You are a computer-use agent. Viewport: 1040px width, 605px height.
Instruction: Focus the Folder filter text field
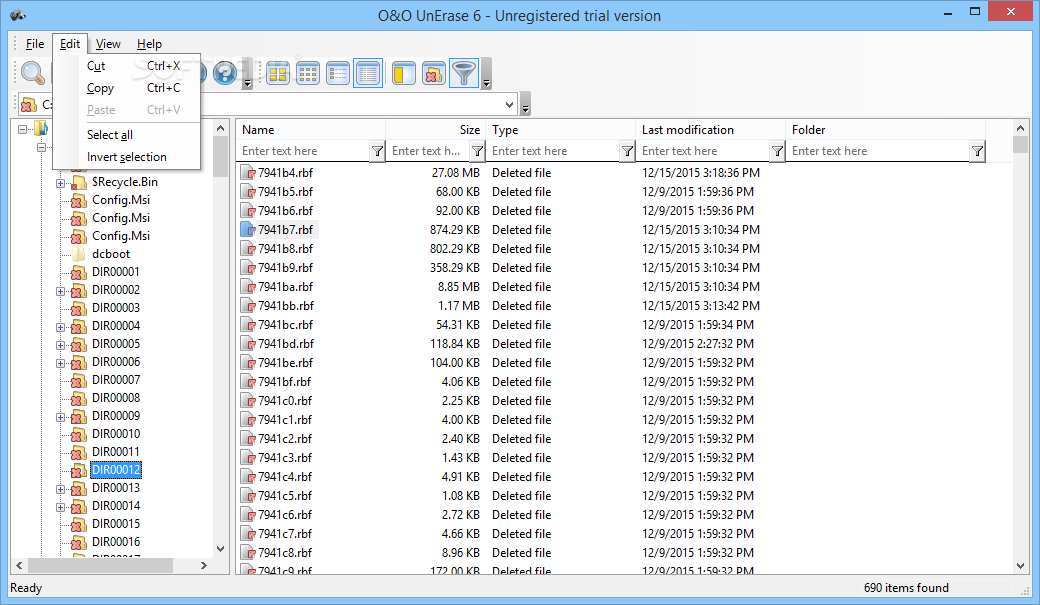878,151
